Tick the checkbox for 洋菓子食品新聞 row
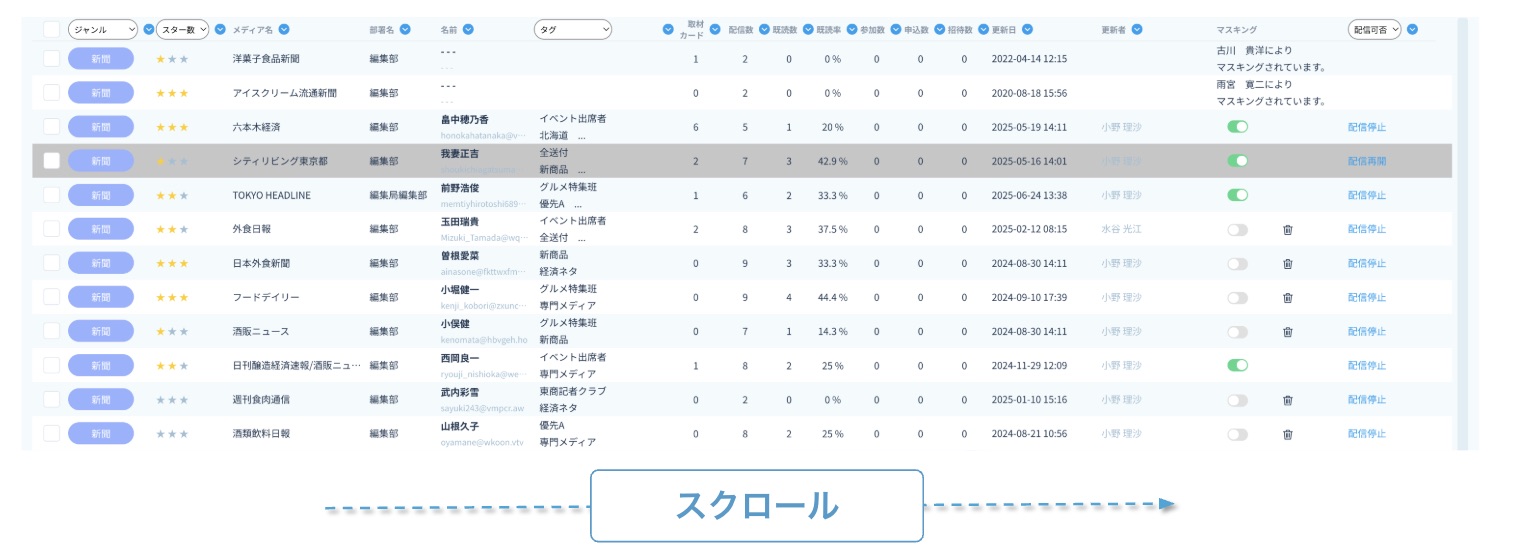The height and width of the screenshot is (560, 1516). 51,59
